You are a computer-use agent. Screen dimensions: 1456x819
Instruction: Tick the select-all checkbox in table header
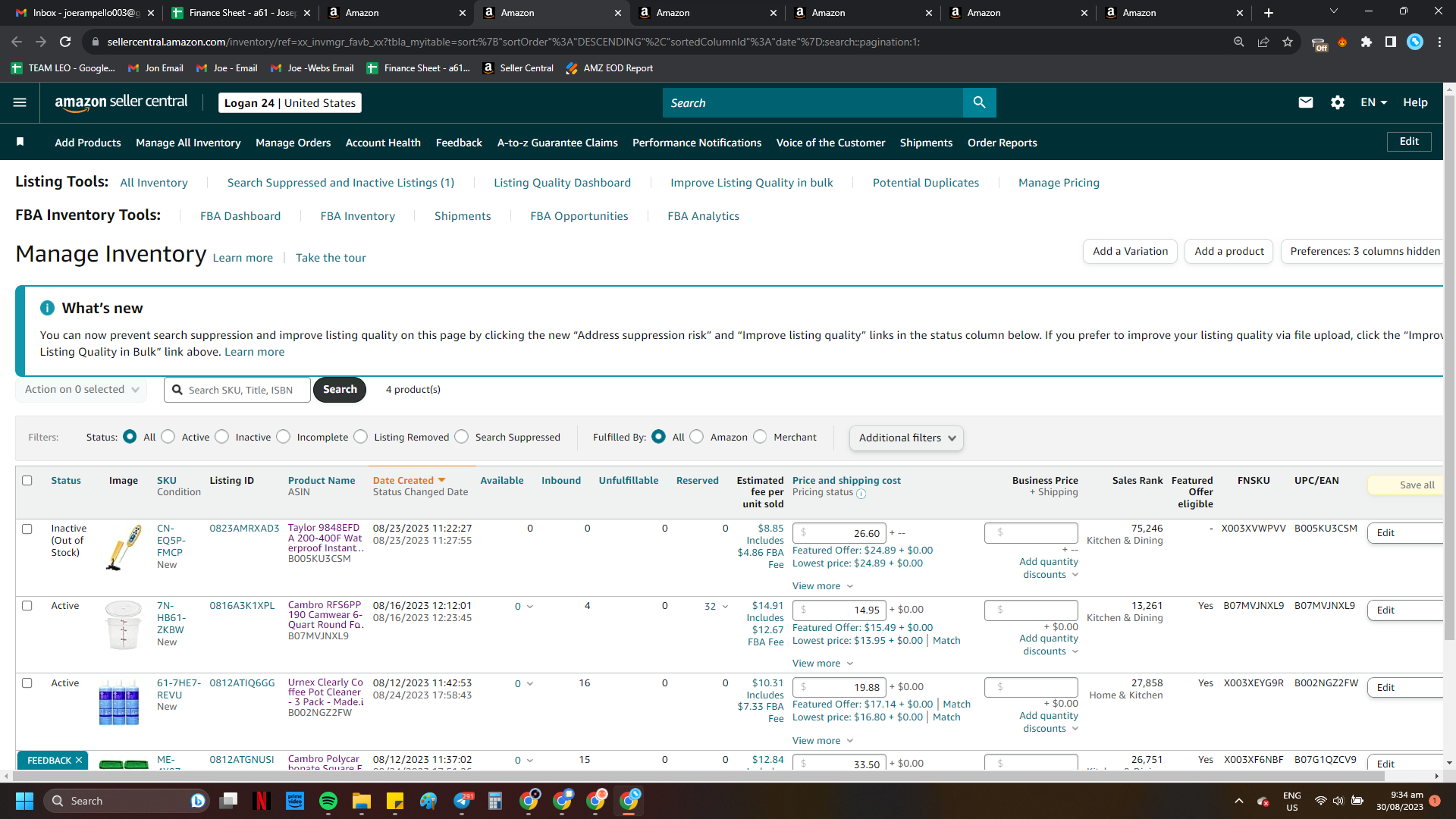27,480
